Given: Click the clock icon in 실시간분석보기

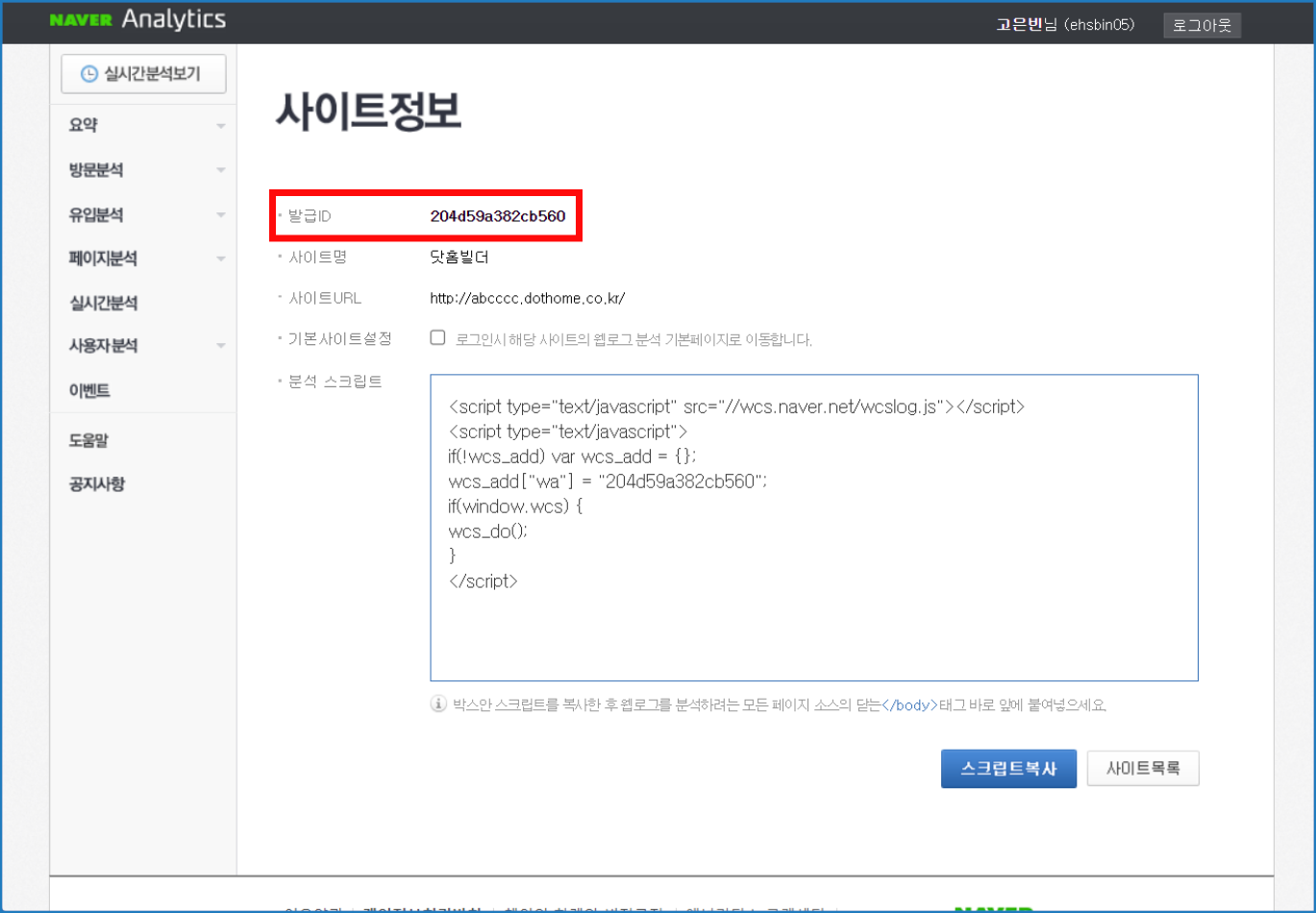Looking at the screenshot, I should [x=88, y=74].
